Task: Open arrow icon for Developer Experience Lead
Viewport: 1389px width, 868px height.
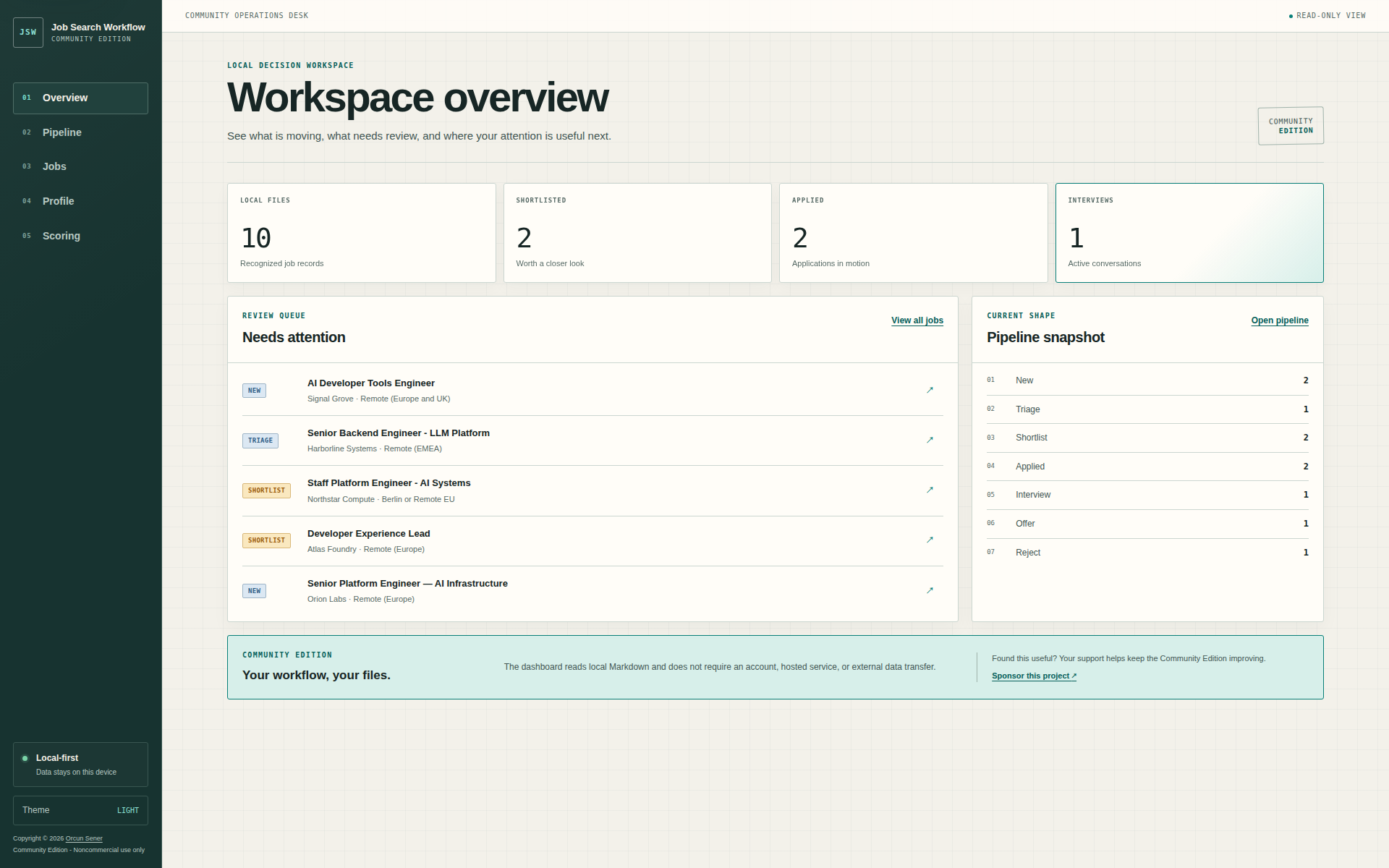Action: (930, 540)
